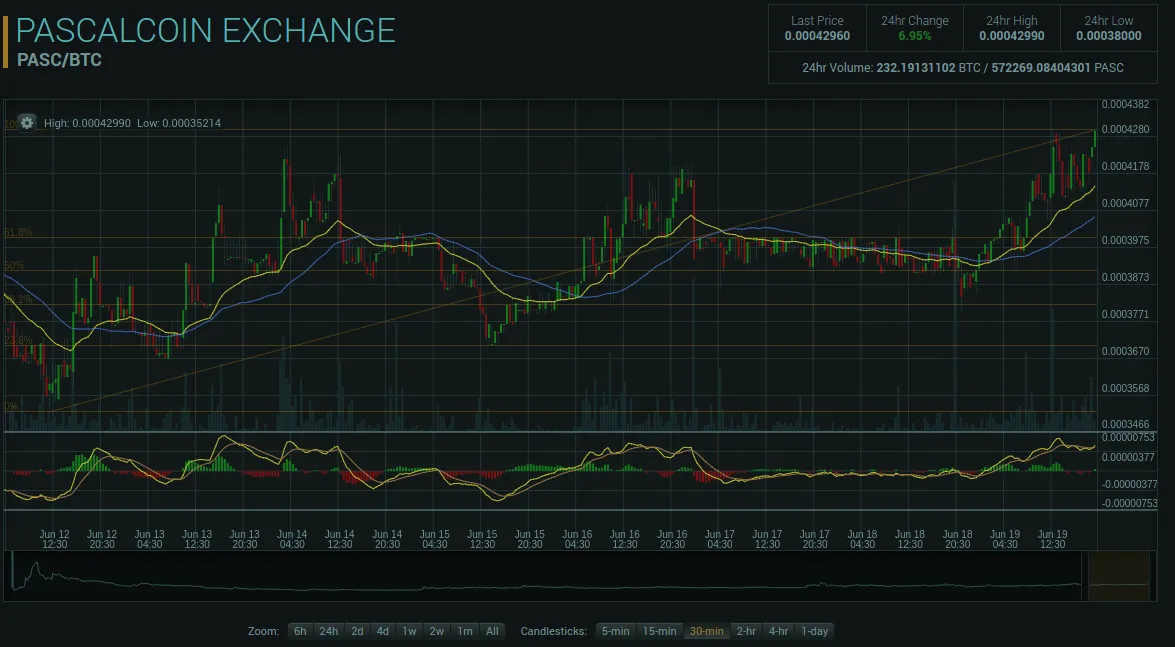Set zoom to 2d

click(x=357, y=631)
